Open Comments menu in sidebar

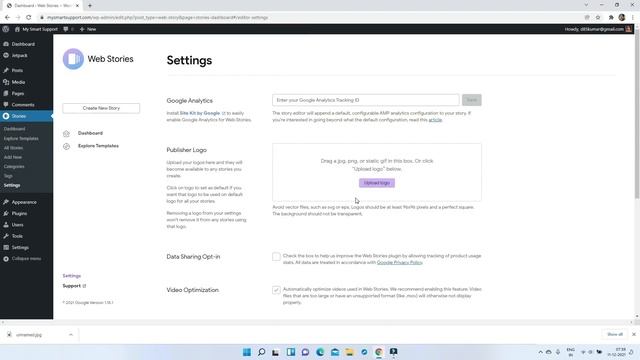tap(23, 105)
